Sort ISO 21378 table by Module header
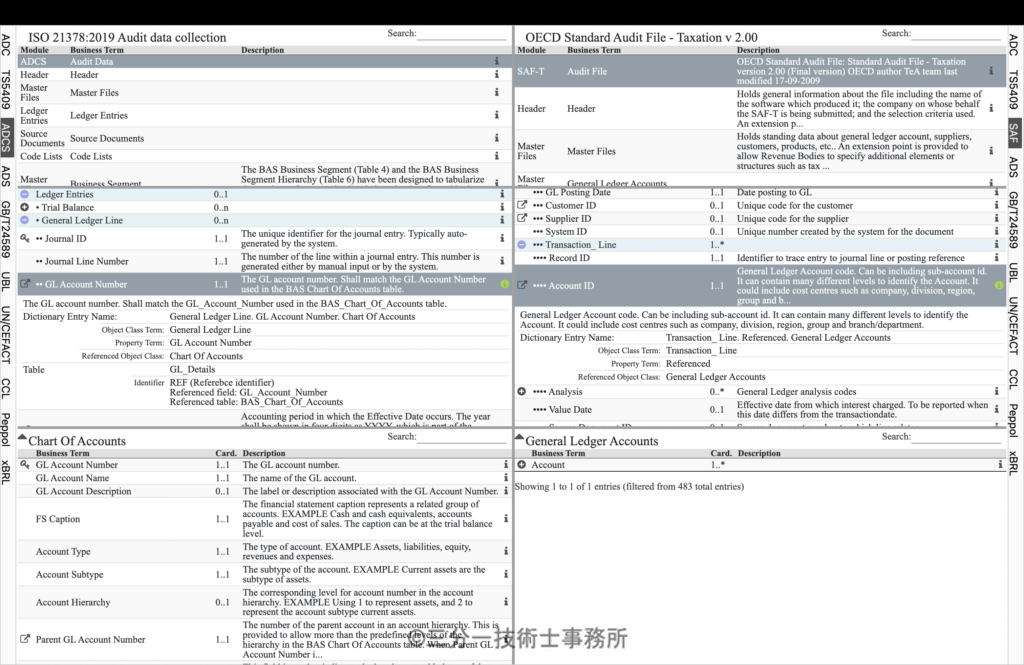The height and width of the screenshot is (665, 1024). (35, 50)
